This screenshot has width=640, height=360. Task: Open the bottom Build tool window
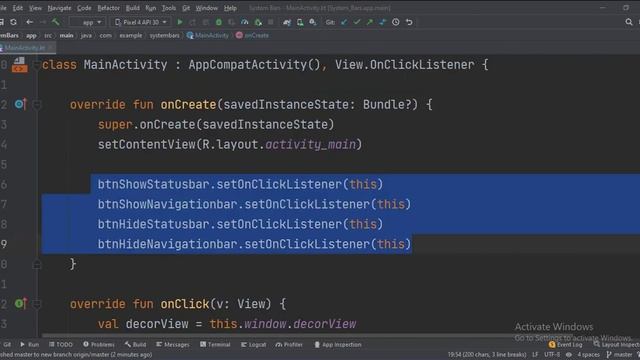point(136,344)
